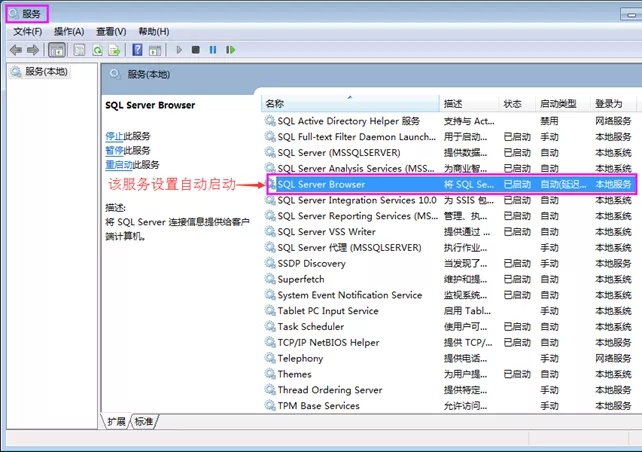This screenshot has width=642, height=452.
Task: Click the Back arrow in toolbar
Action: [x=15, y=49]
